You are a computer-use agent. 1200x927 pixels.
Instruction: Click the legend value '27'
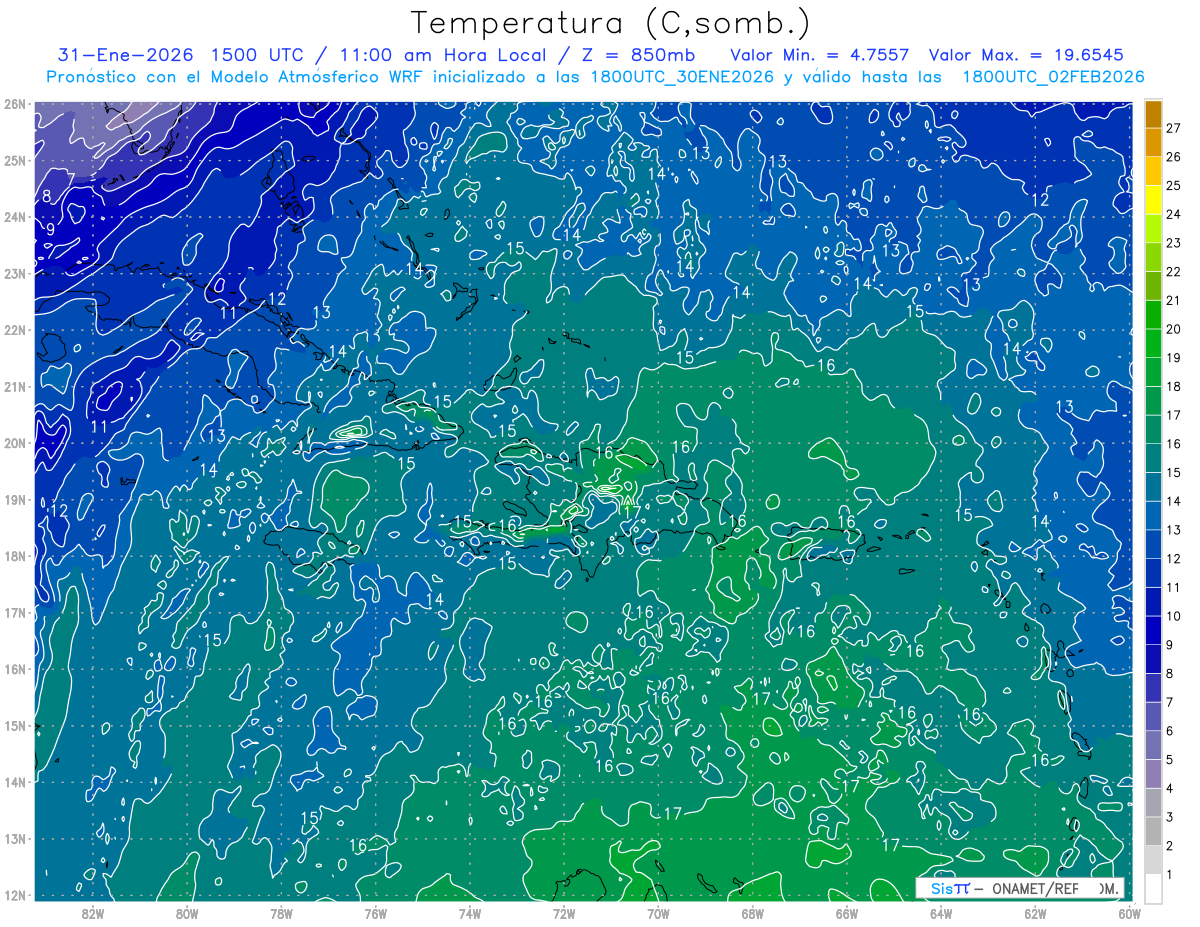click(1174, 128)
